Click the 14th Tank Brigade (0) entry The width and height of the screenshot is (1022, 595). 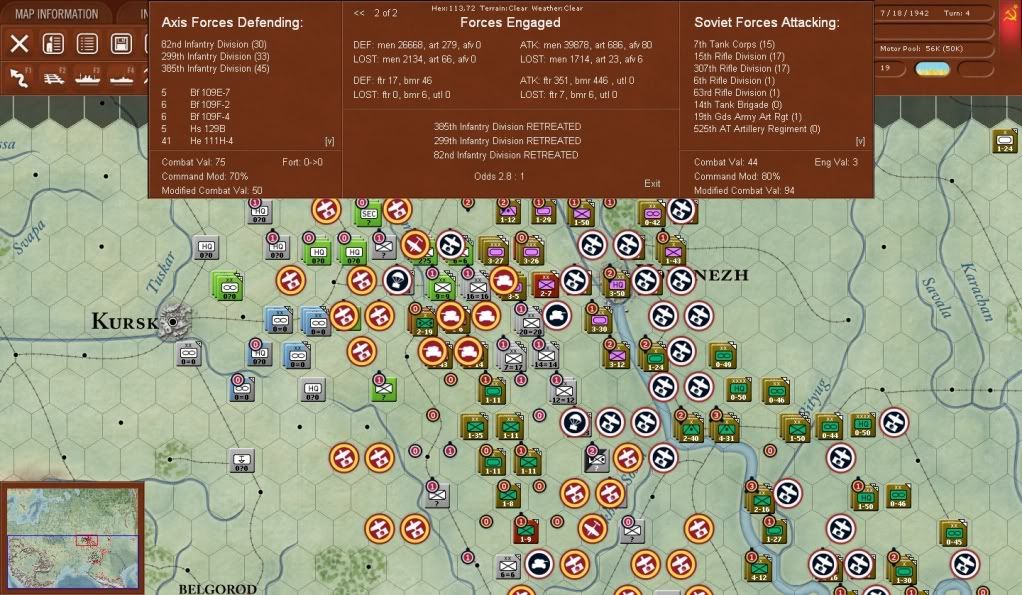738,104
